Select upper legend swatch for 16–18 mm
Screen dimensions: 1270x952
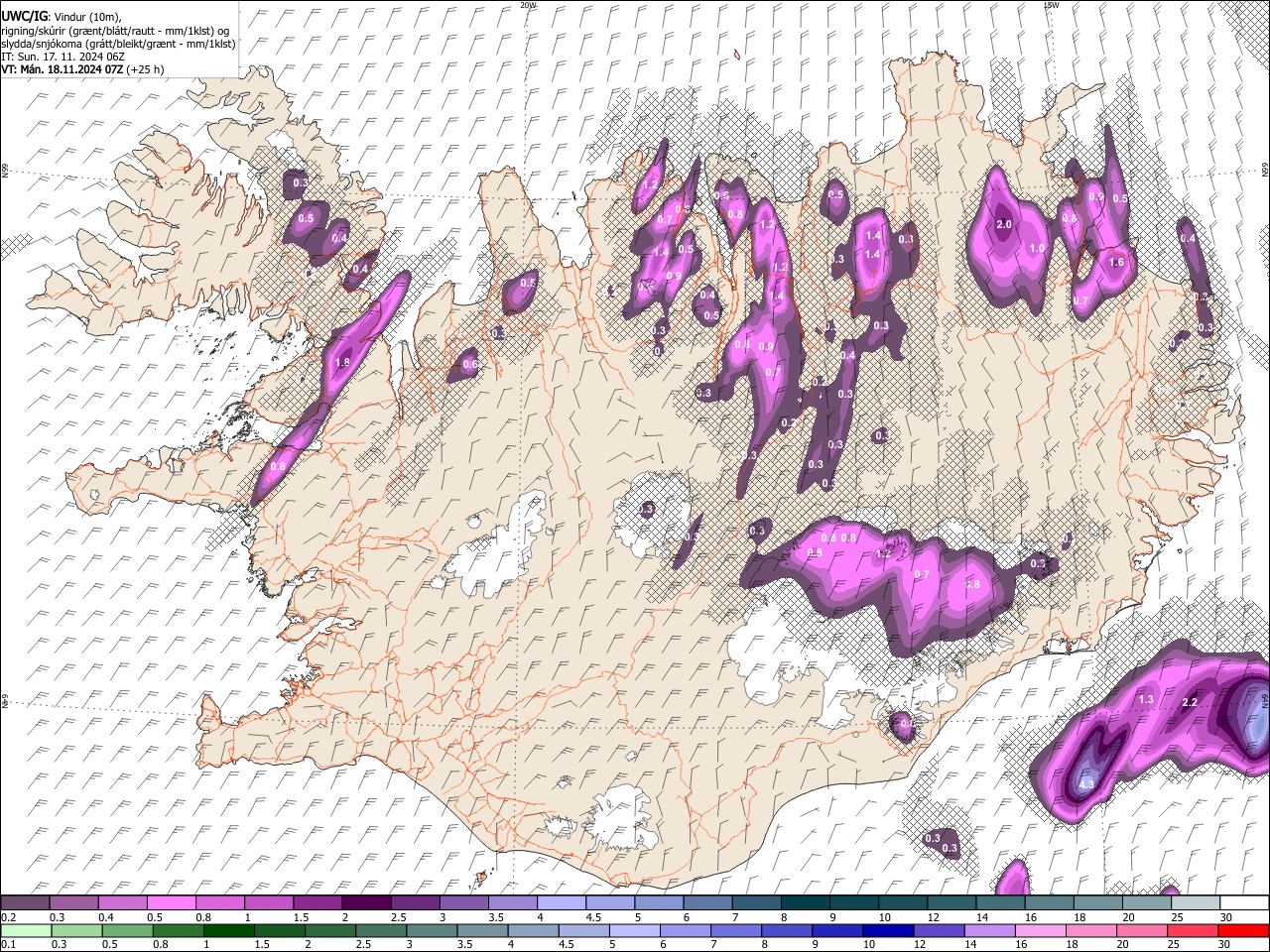[x=1048, y=902]
